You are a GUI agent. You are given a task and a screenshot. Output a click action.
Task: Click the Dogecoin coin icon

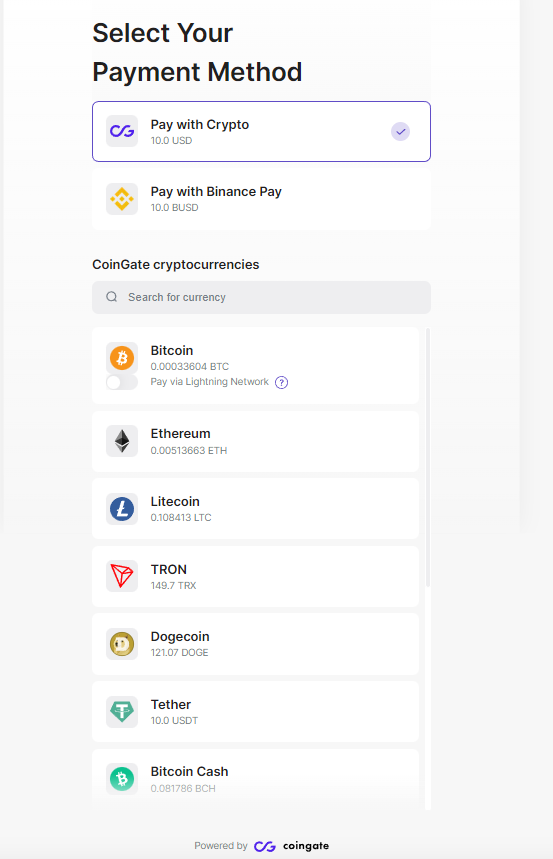point(122,644)
